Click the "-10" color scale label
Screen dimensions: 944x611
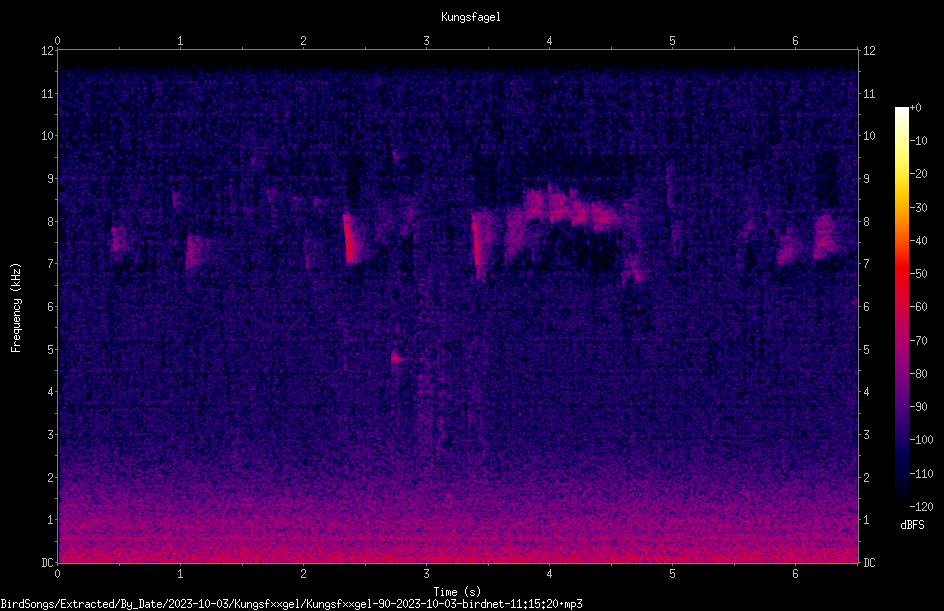(x=918, y=141)
